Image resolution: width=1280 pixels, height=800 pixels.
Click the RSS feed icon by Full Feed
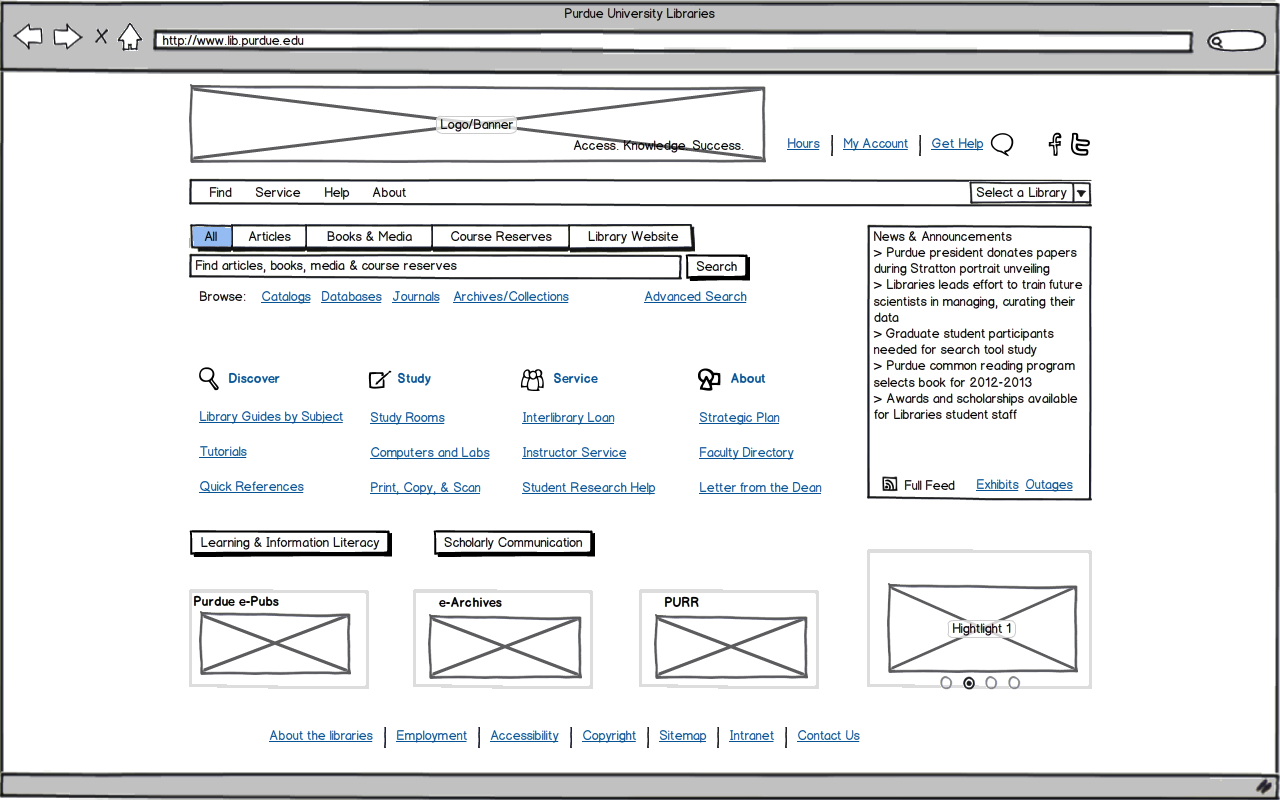890,485
